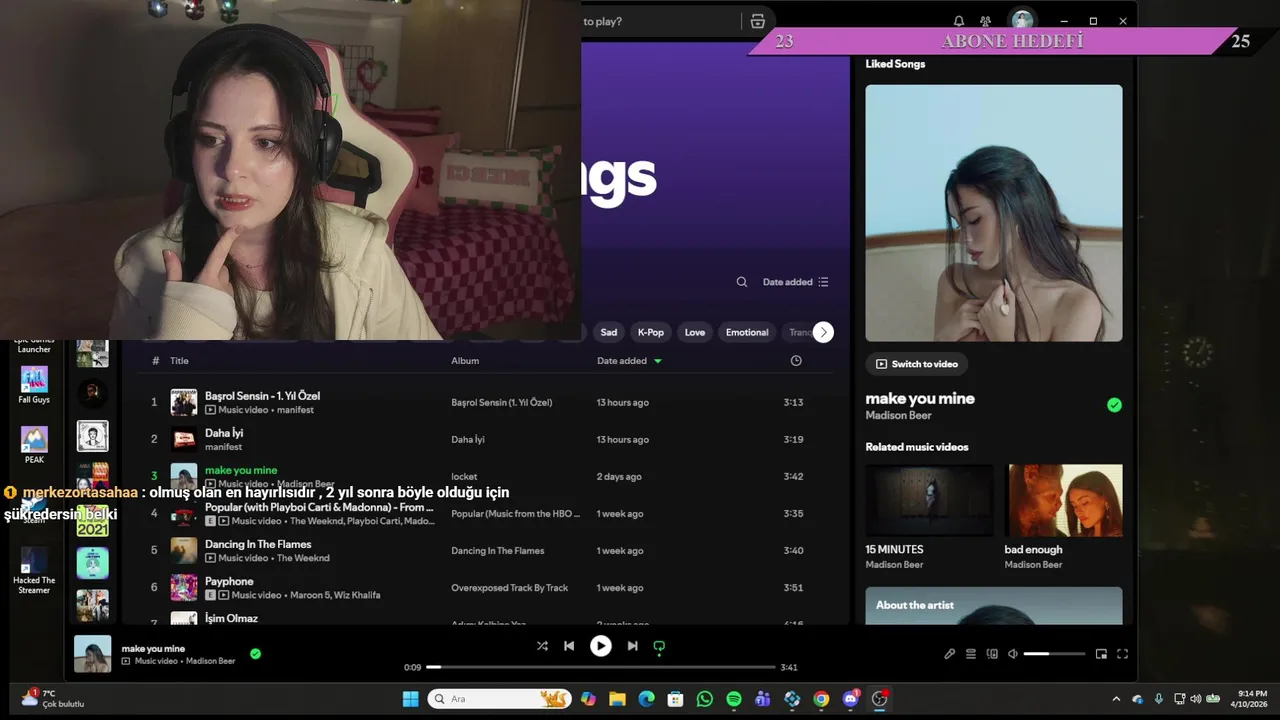Screen dimensions: 1280x720
Task: Skip to the next track
Action: 632,646
